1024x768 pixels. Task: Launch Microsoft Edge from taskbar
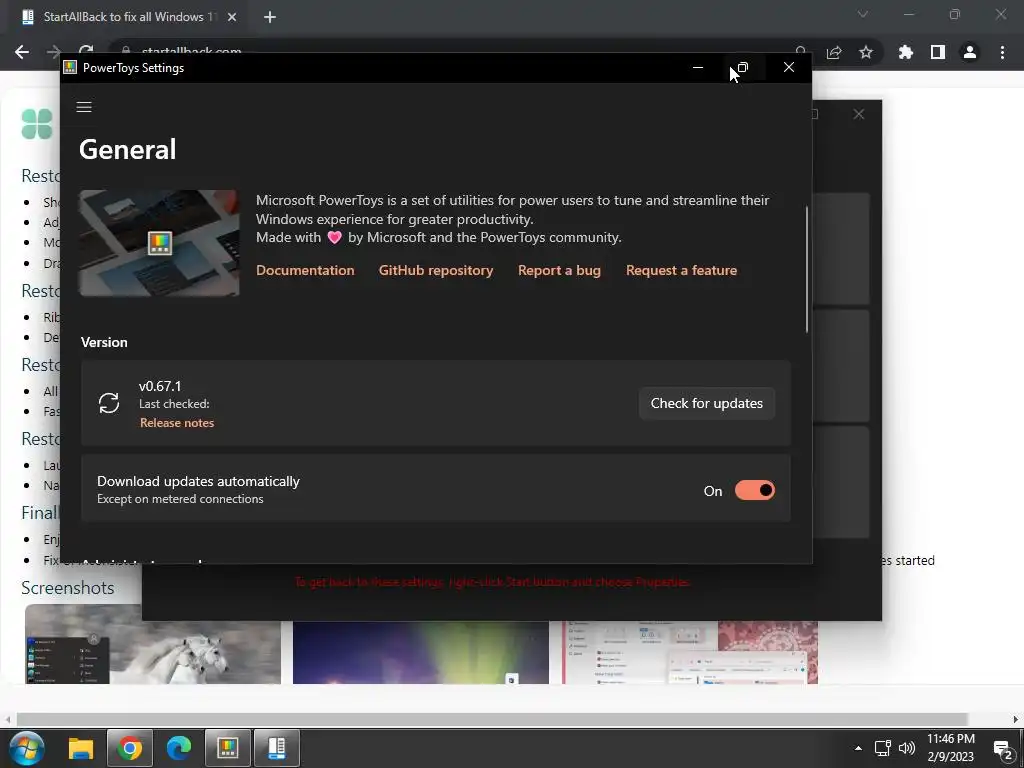point(178,748)
